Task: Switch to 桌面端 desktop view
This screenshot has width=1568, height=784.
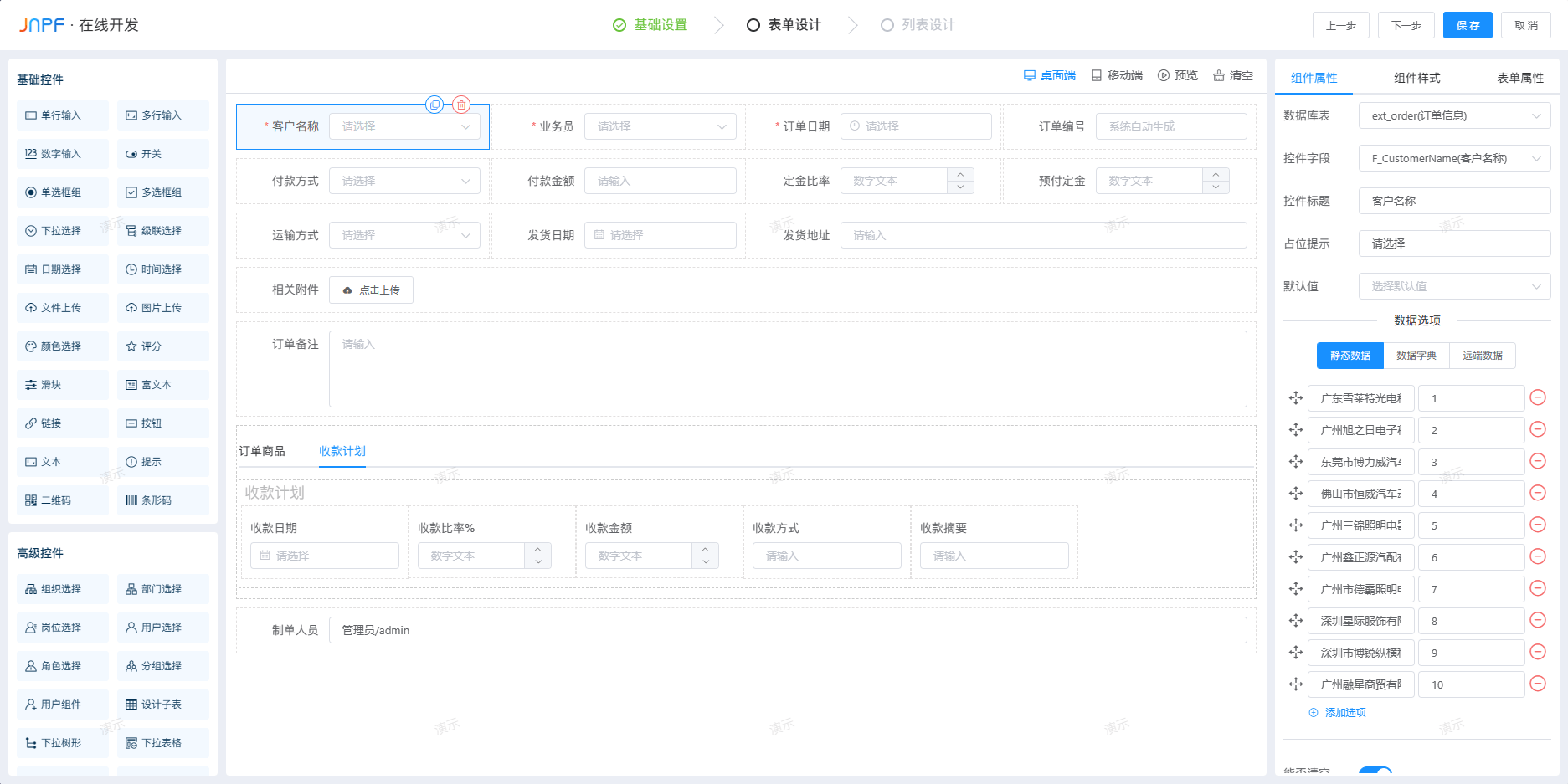Action: (1050, 75)
